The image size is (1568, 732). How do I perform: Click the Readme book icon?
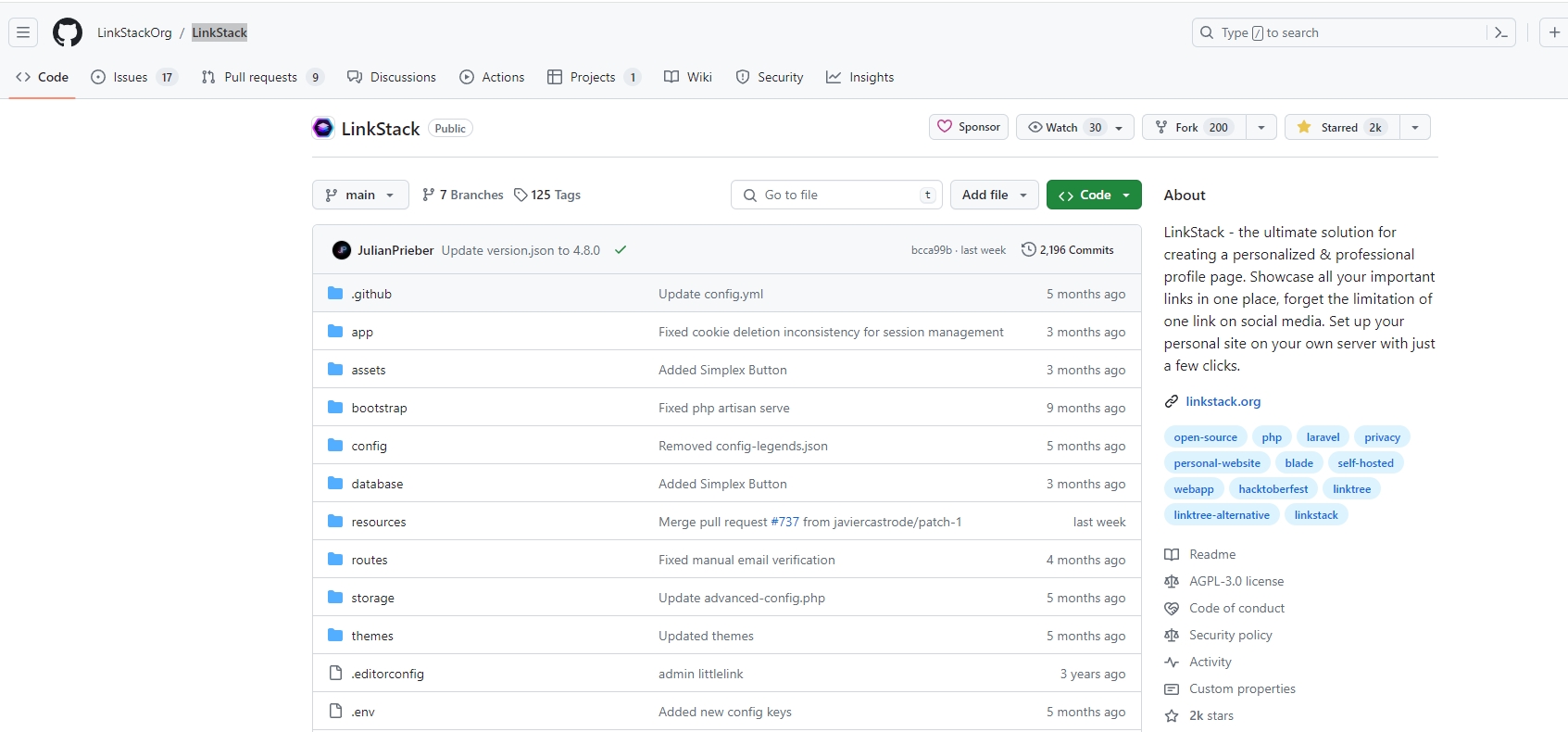1172,554
